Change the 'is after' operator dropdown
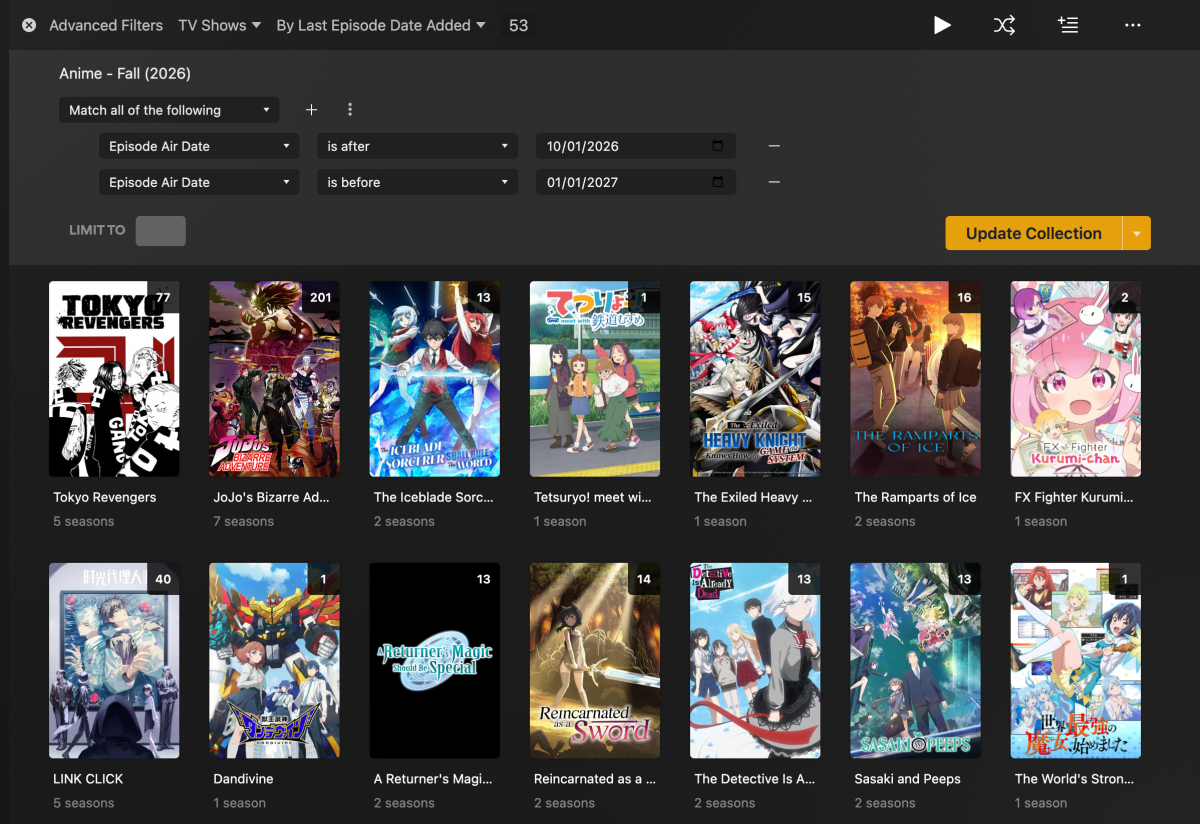The width and height of the screenshot is (1200, 824). point(418,146)
